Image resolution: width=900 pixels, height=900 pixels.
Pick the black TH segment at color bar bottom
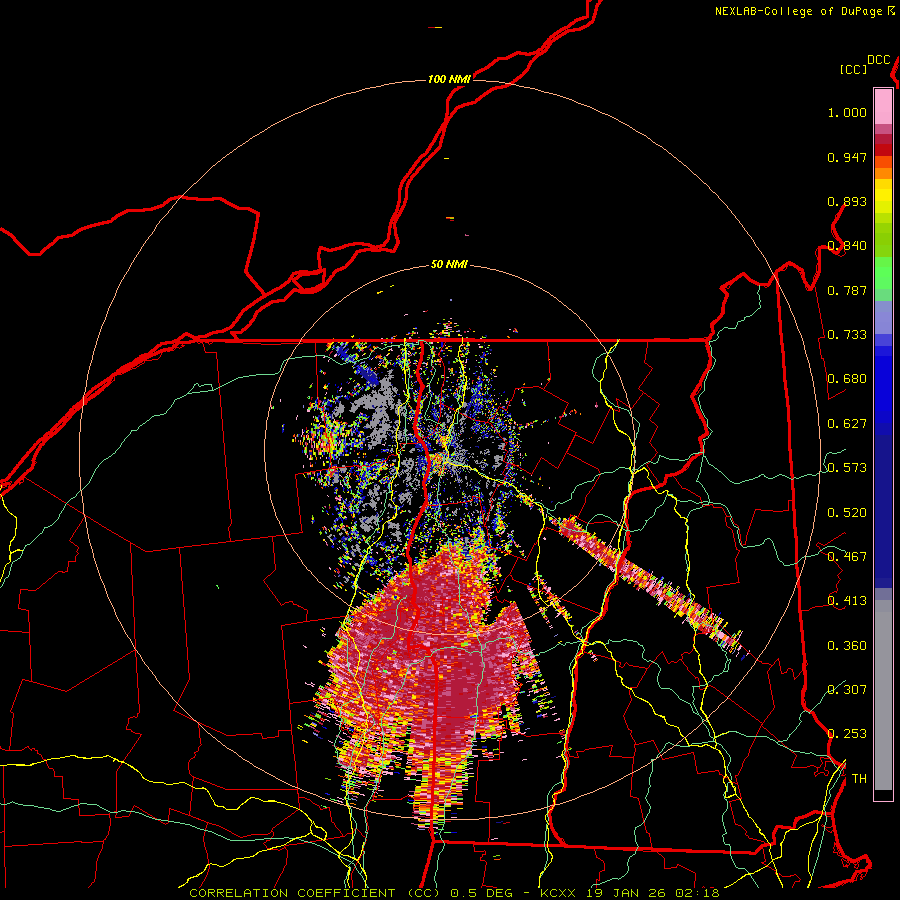(x=883, y=795)
